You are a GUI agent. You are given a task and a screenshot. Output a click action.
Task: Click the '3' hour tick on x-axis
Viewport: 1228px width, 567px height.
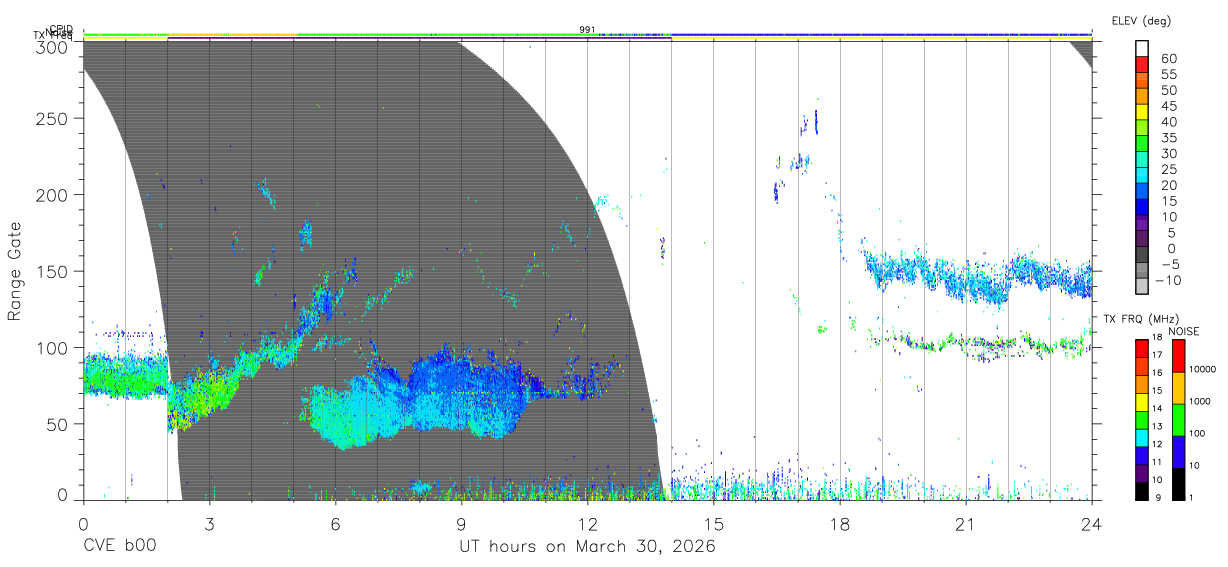[209, 523]
